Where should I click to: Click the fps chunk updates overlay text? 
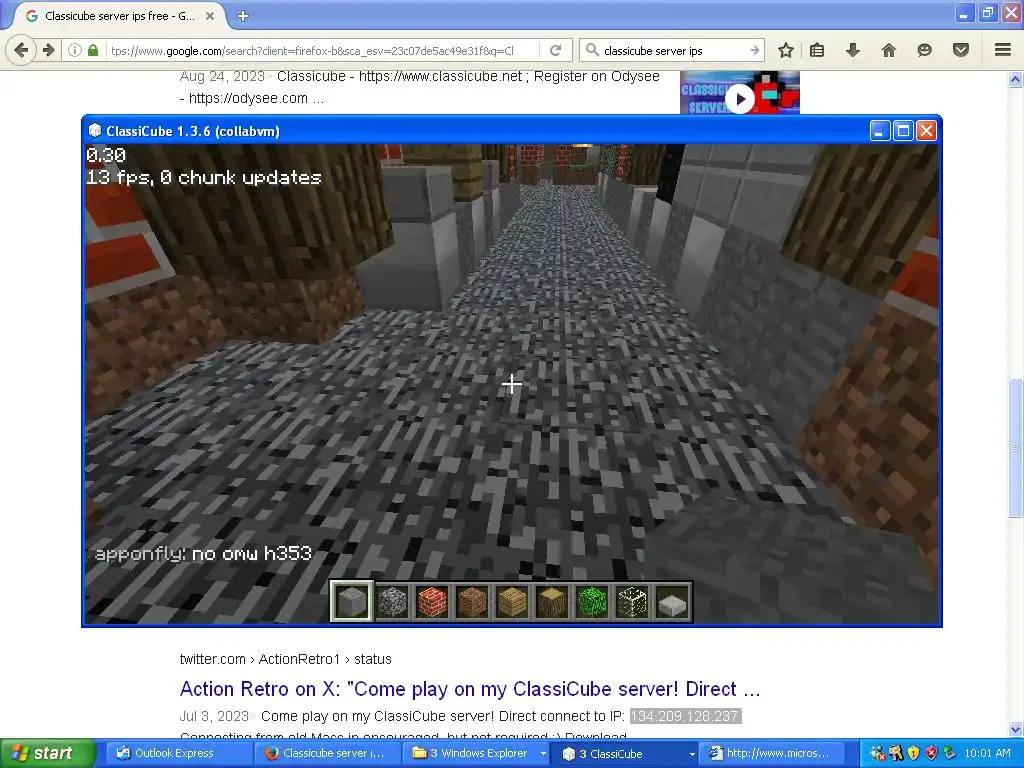pos(204,178)
